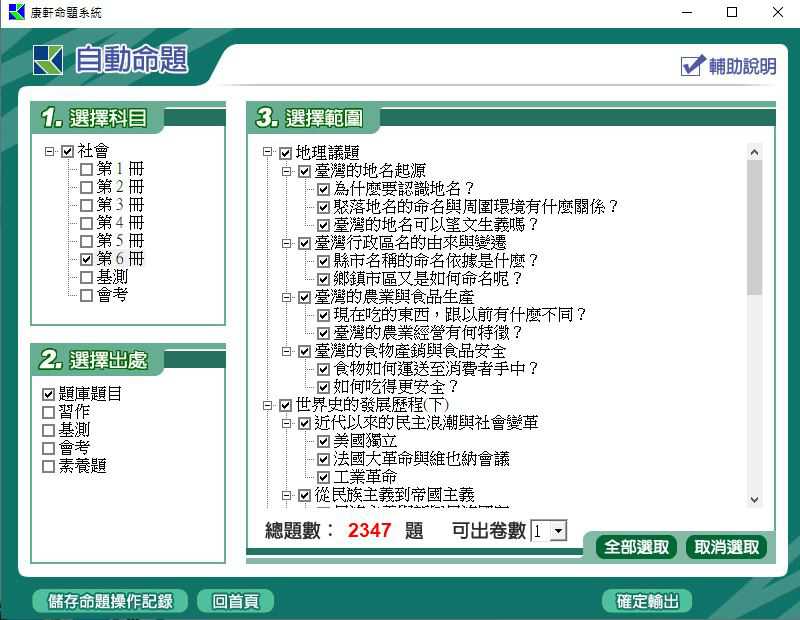
Task: Check the 第 1 冊 checkbox
Action: (x=87, y=169)
